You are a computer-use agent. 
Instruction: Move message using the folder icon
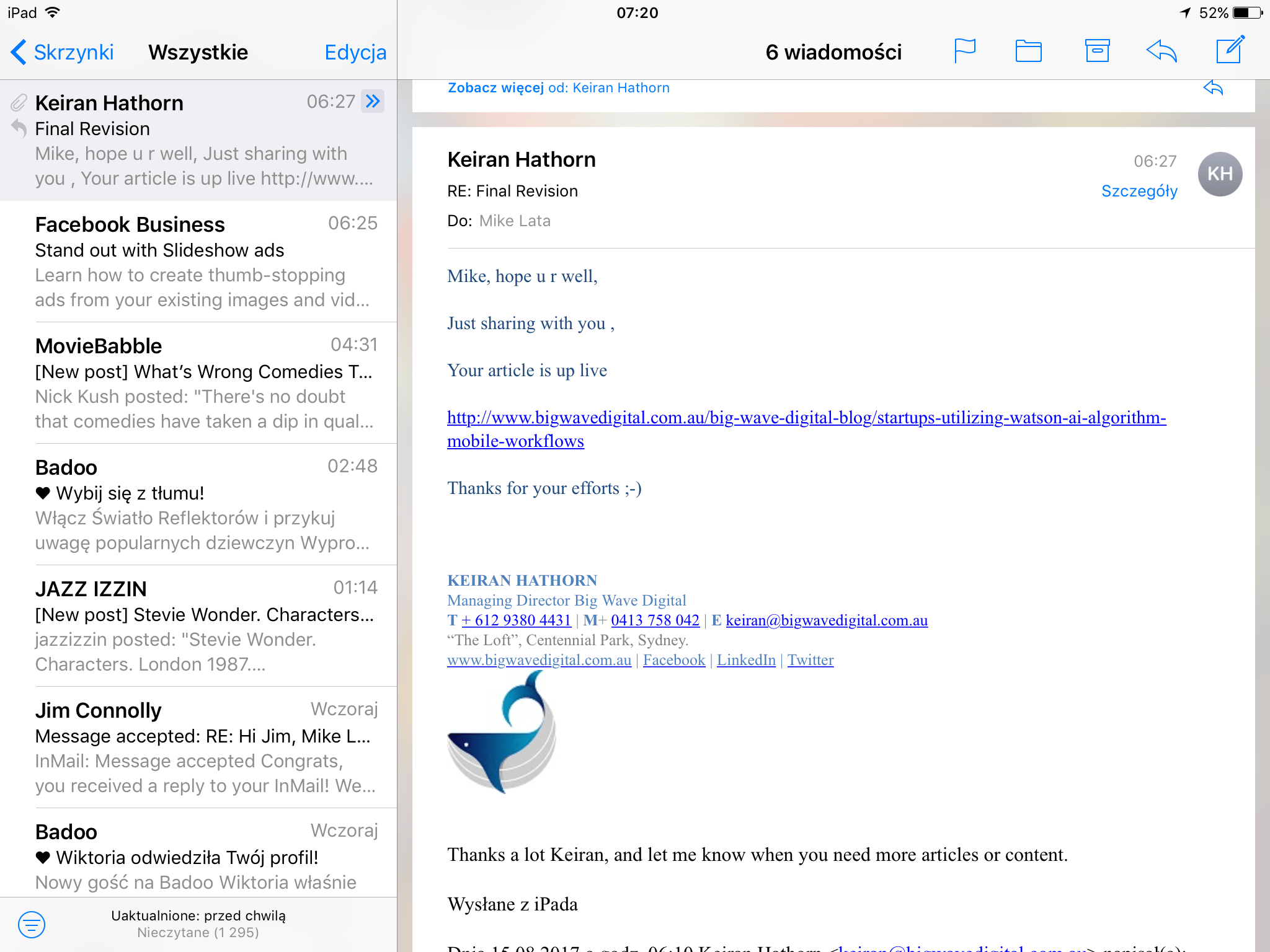1028,51
